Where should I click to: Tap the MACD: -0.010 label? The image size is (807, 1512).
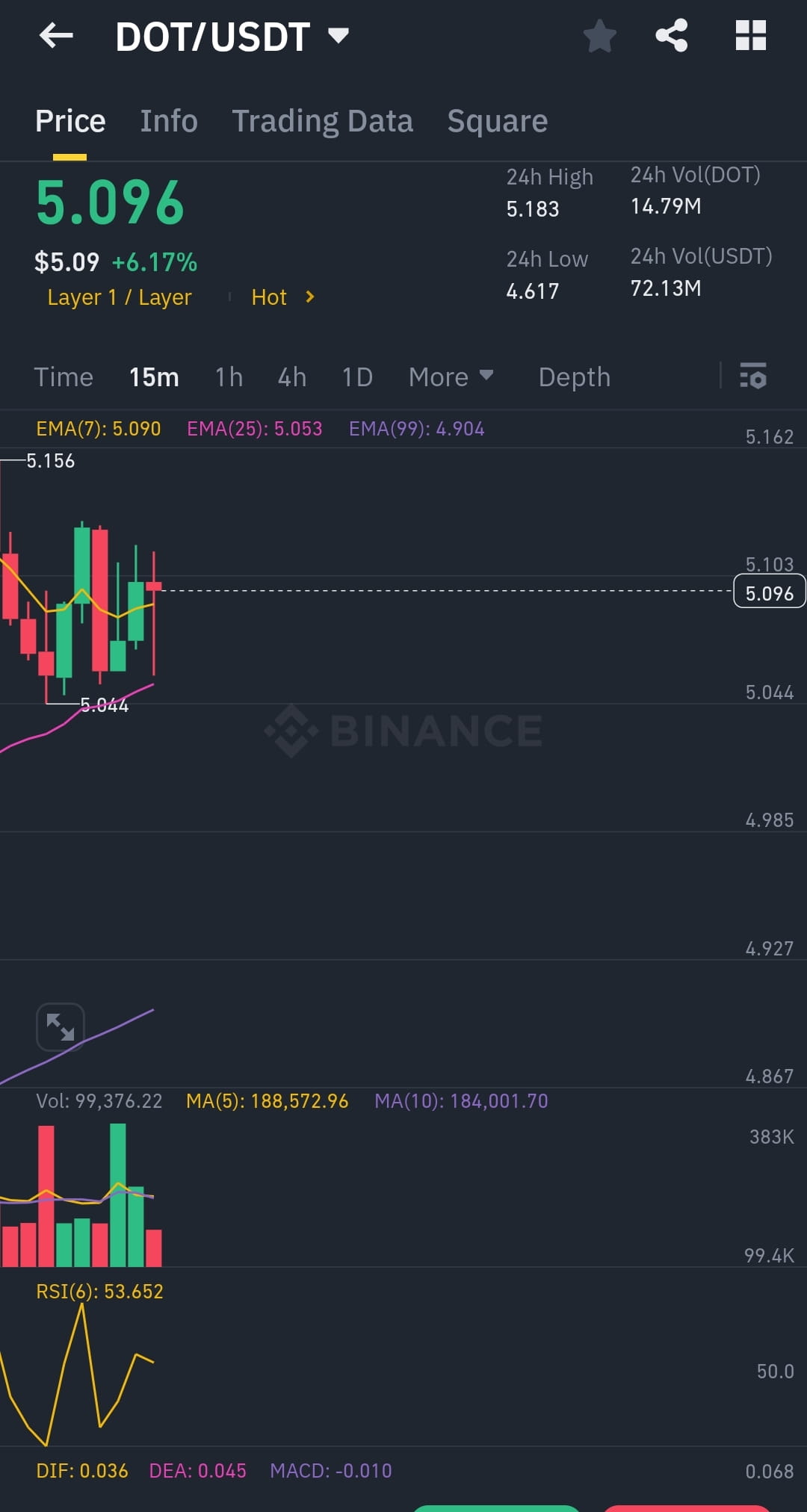click(x=331, y=1471)
